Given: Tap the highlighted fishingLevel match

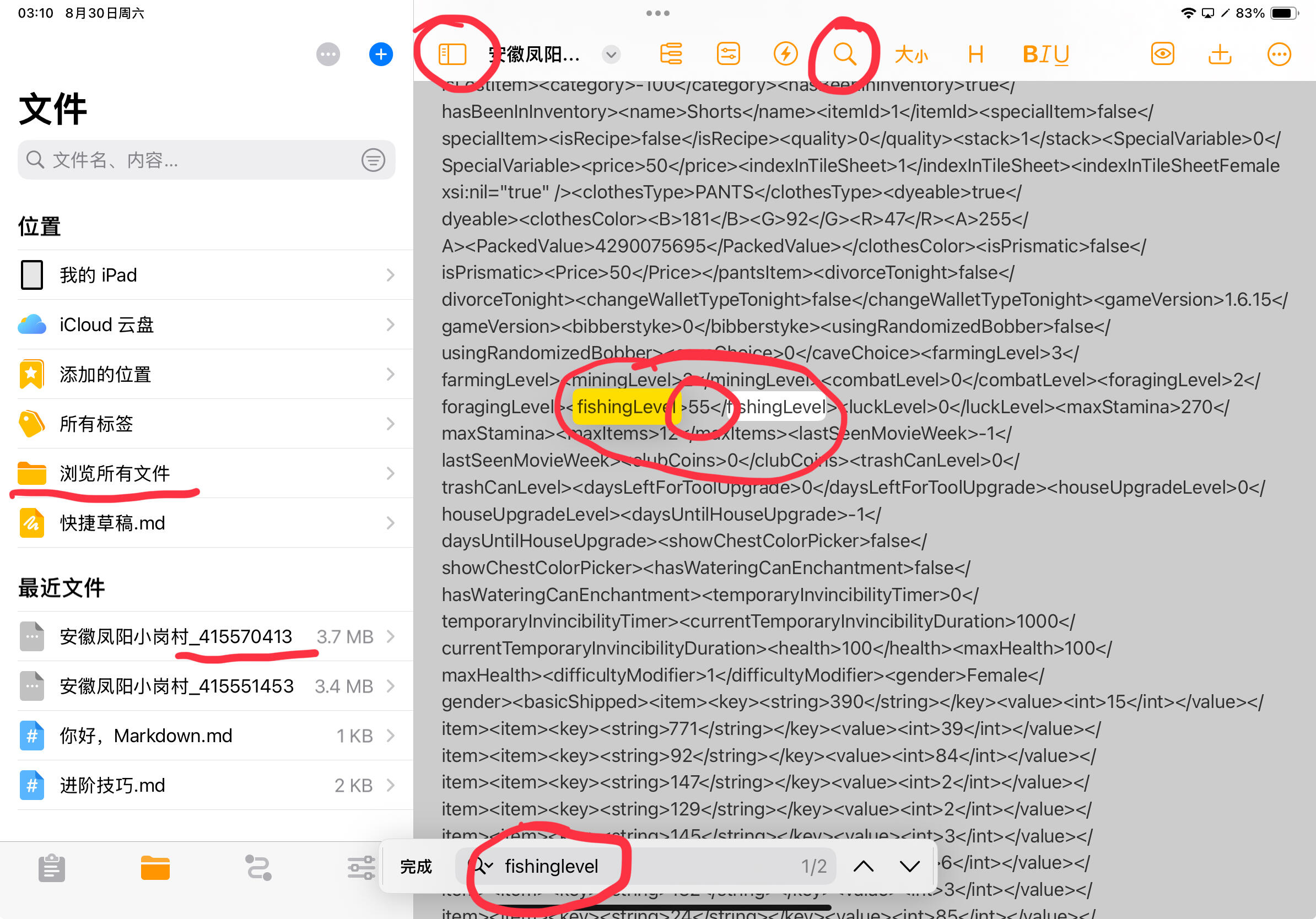Looking at the screenshot, I should tap(627, 407).
